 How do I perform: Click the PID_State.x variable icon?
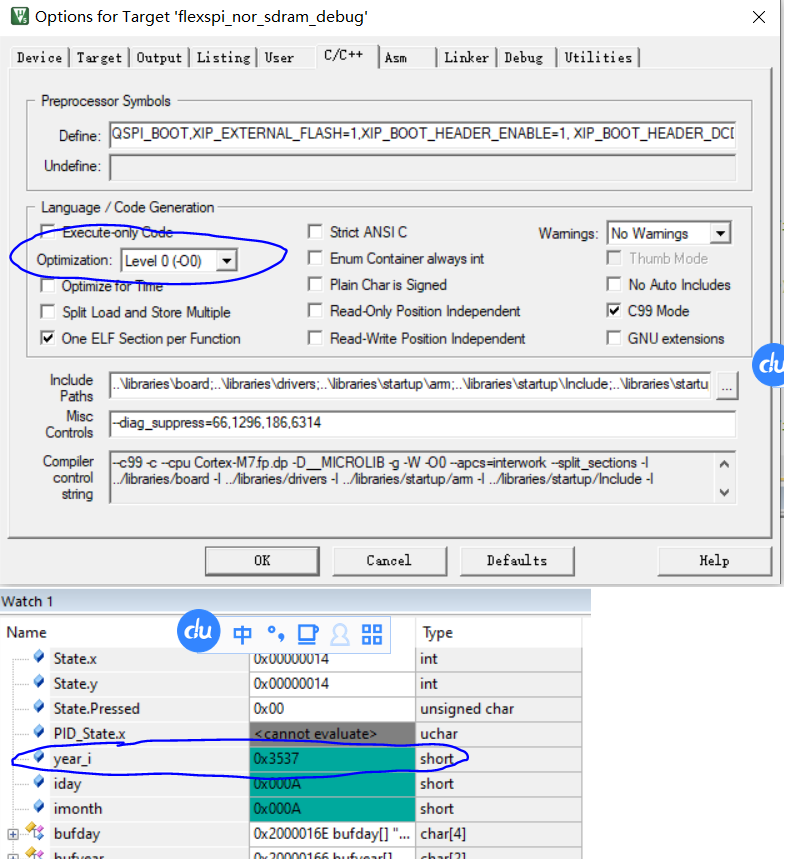click(x=38, y=731)
